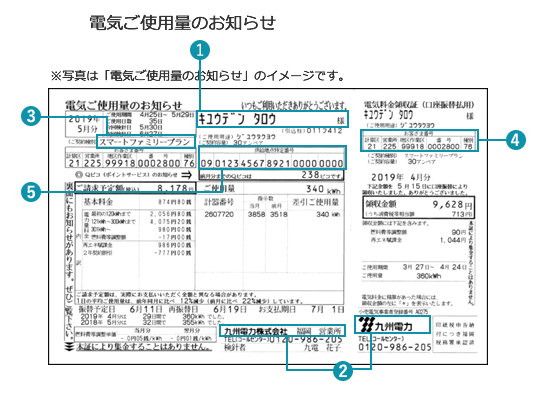Click the 領収金額 9,628円 box
This screenshot has height=406, width=543.
pyautogui.click(x=418, y=207)
